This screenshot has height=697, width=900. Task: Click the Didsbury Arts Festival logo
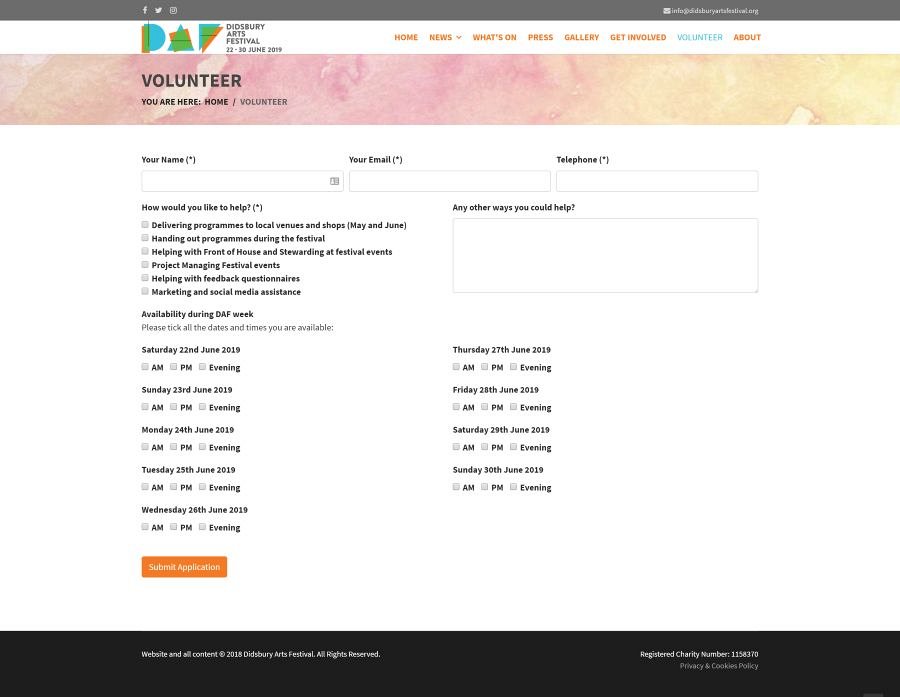click(x=211, y=38)
